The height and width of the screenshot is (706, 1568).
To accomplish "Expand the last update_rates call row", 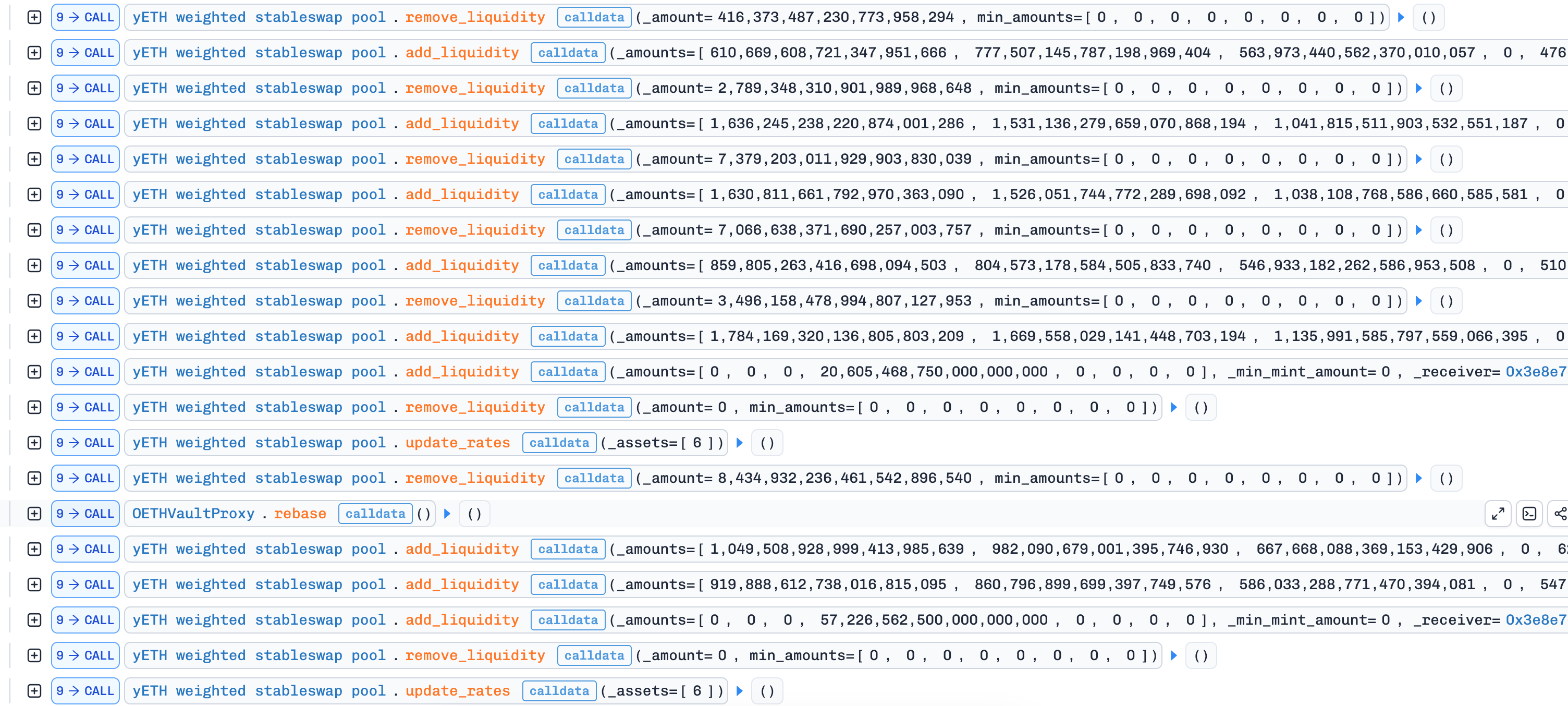I will click(x=35, y=691).
